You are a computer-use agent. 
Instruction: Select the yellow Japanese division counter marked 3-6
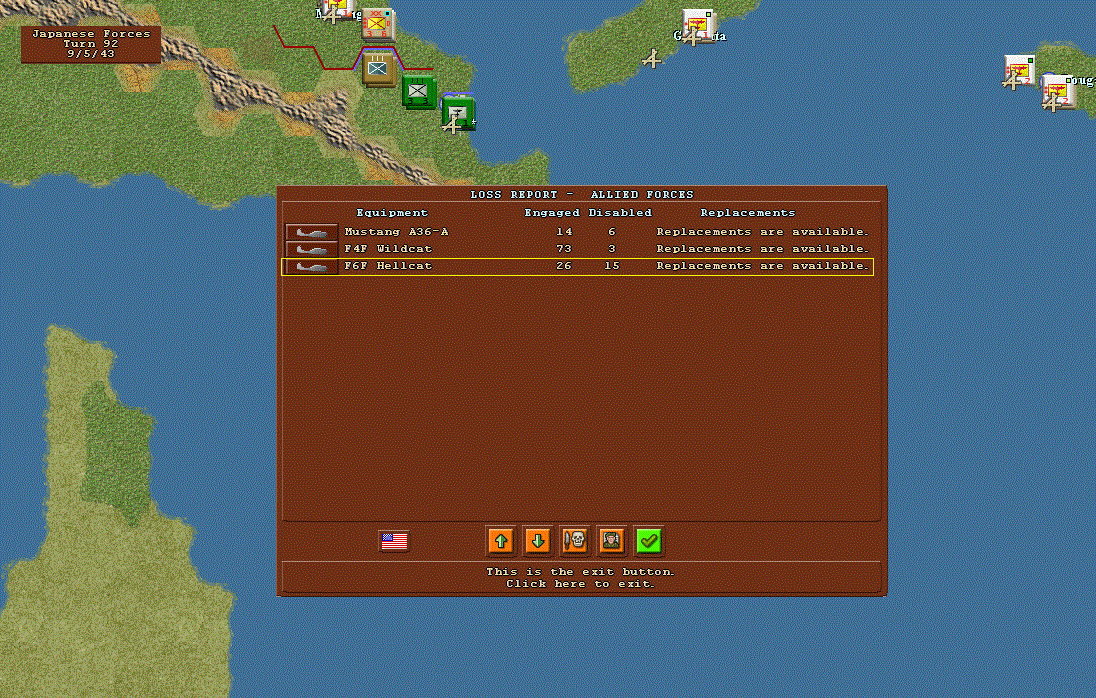click(x=377, y=24)
